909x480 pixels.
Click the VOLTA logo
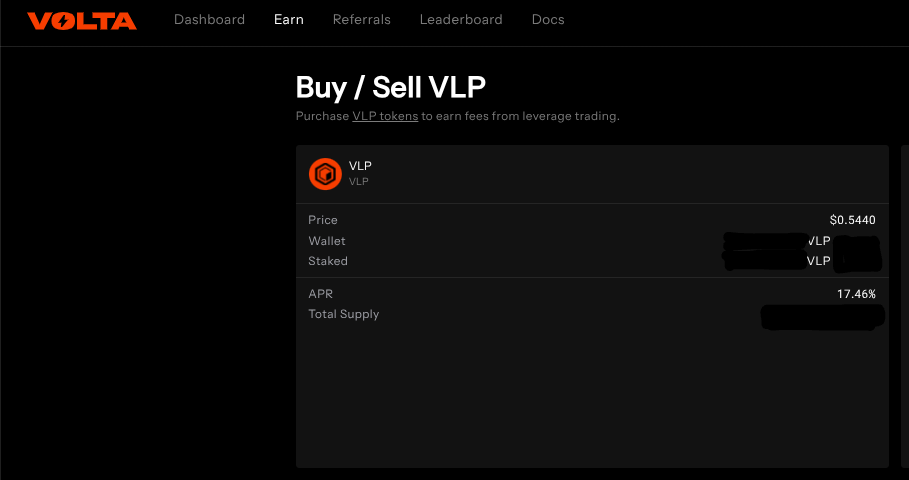click(x=81, y=20)
